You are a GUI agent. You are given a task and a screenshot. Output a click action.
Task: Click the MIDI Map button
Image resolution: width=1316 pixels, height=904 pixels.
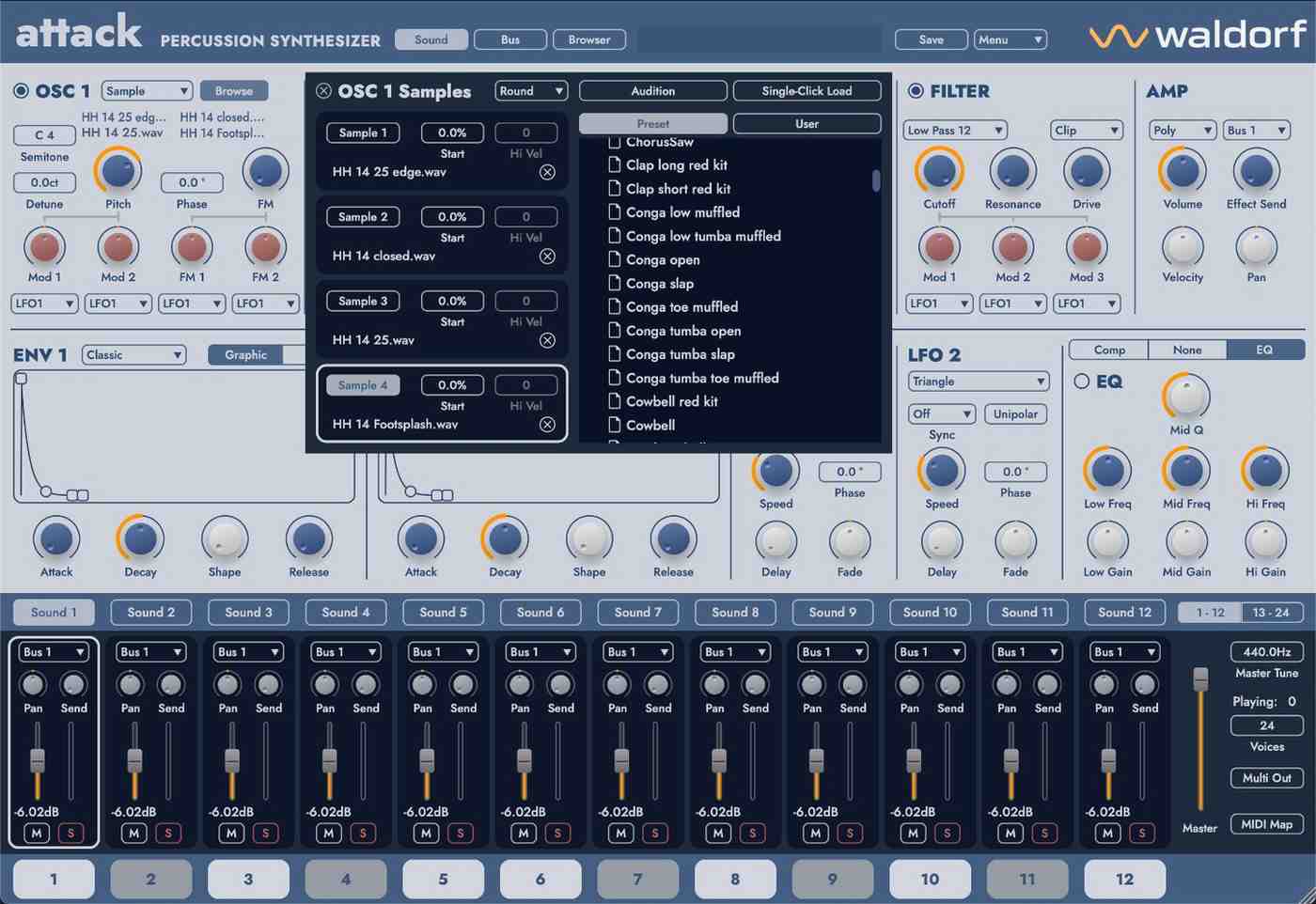pos(1266,824)
